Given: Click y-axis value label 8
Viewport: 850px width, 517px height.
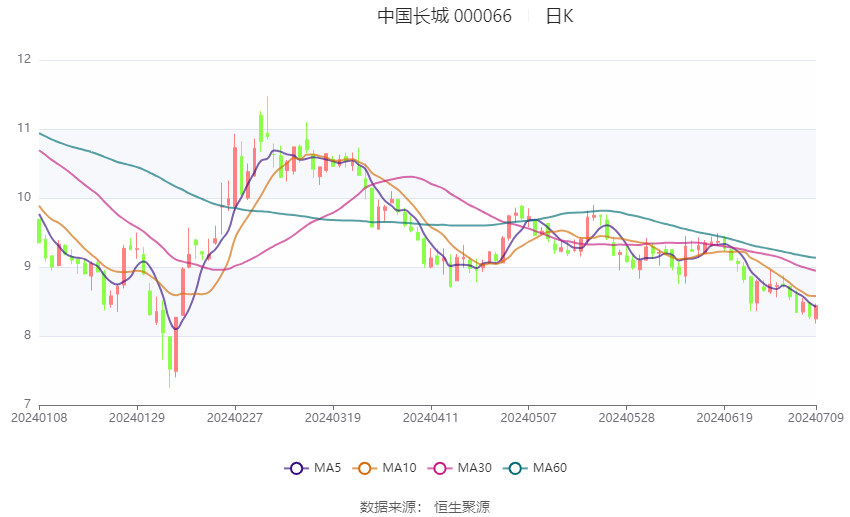Looking at the screenshot, I should pos(28,335).
